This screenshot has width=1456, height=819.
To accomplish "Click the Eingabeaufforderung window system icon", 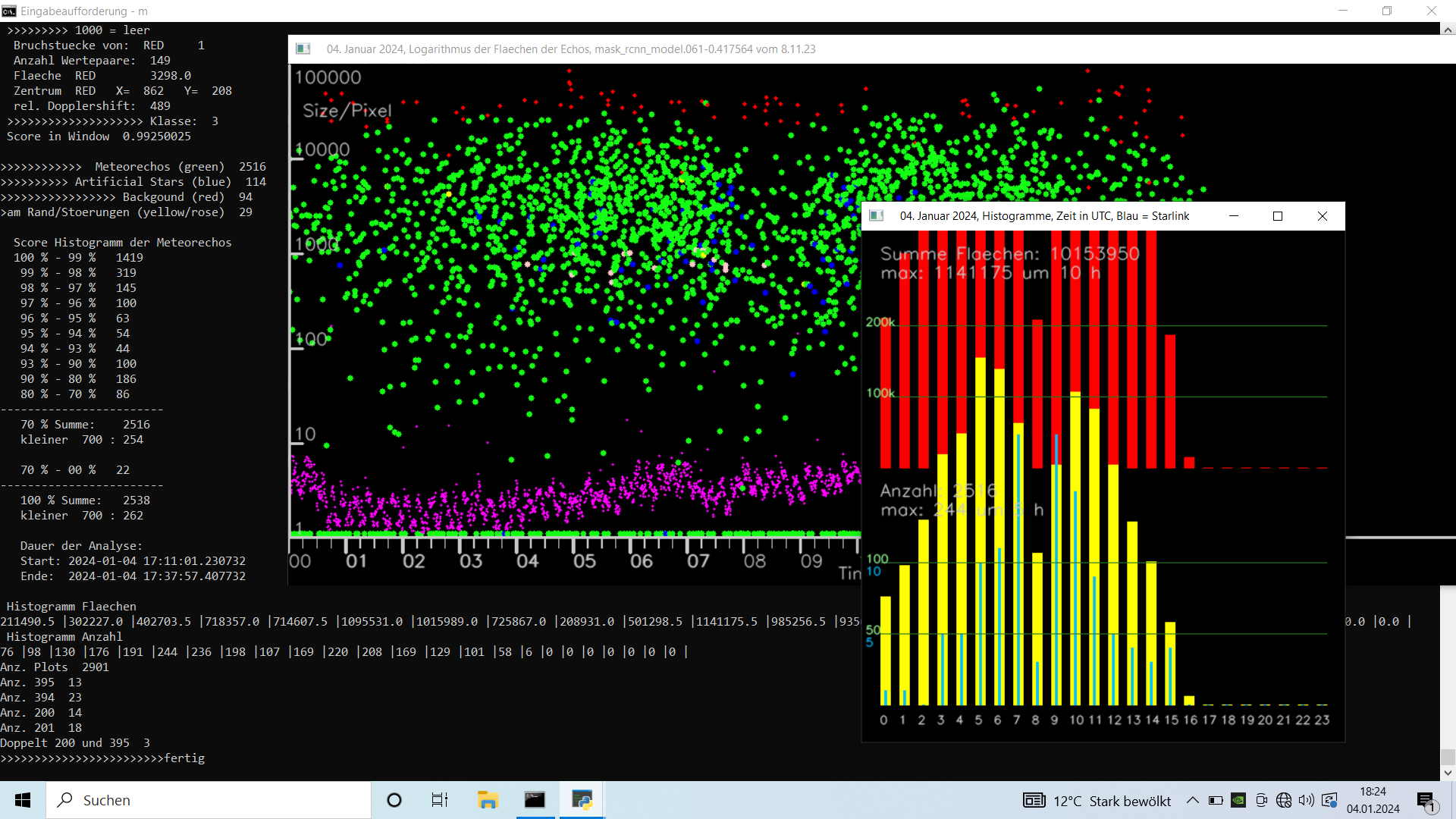I will point(9,11).
